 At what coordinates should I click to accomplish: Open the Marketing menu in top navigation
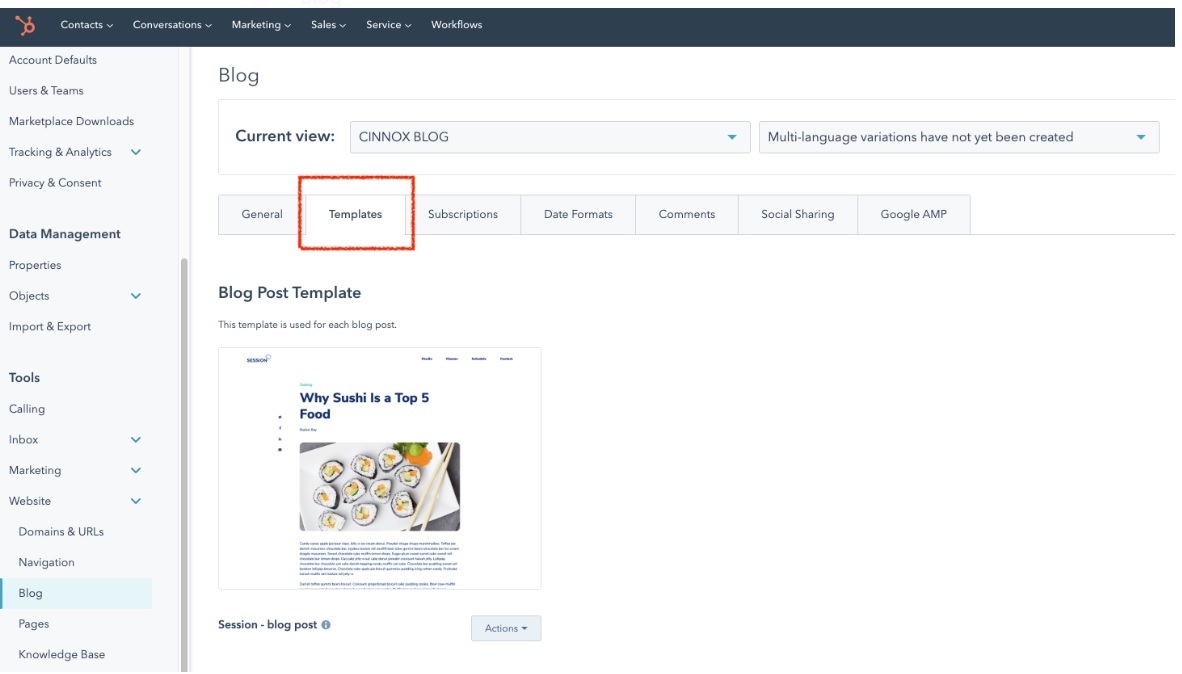click(261, 25)
